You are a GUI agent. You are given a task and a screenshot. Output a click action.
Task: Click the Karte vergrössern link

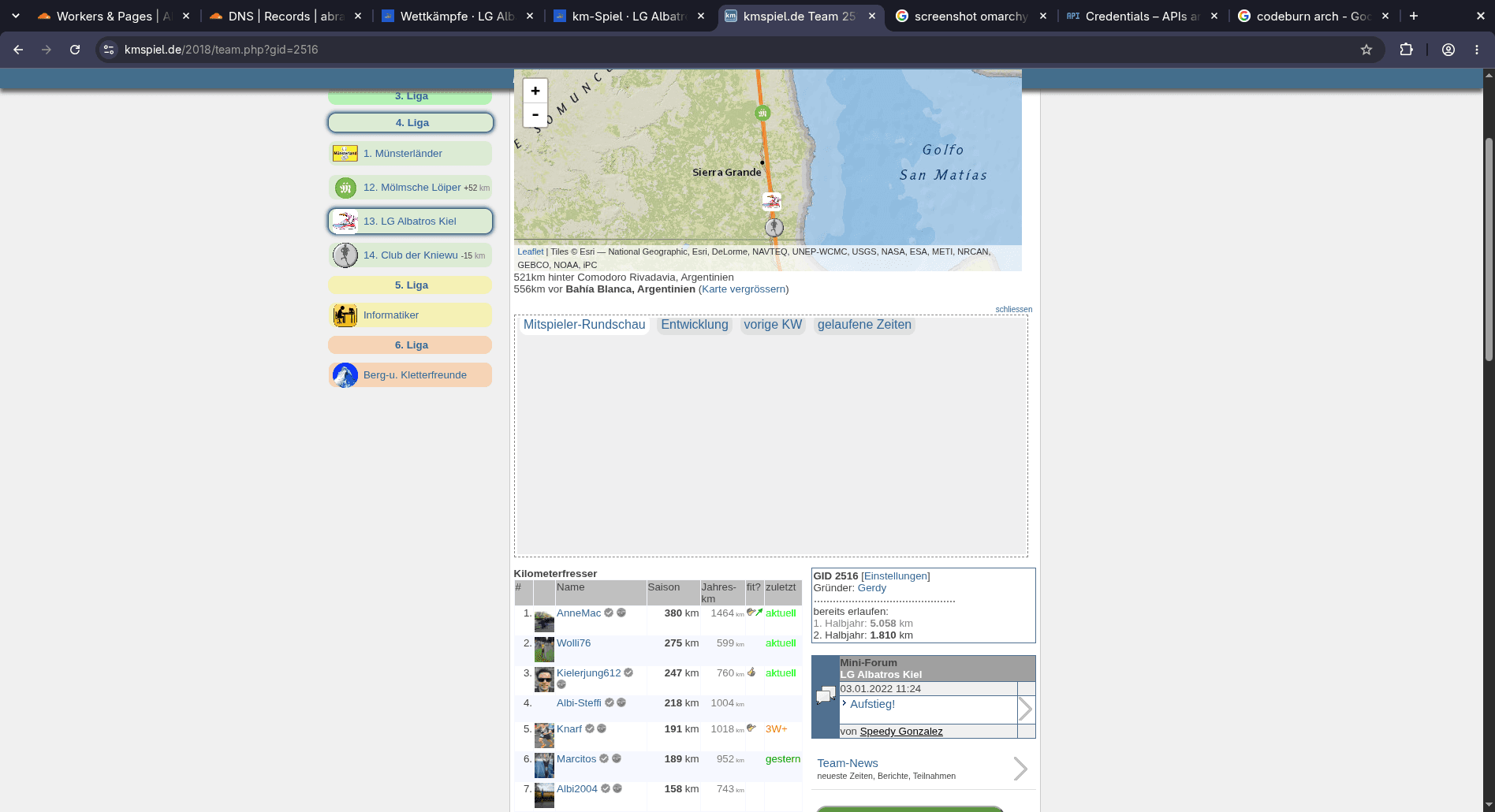click(744, 289)
